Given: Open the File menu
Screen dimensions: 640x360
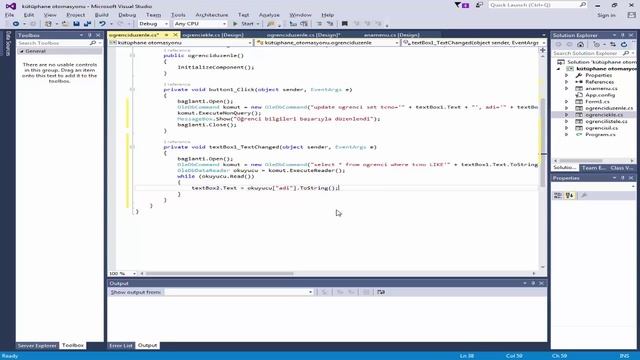Looking at the screenshot, I should pos(9,15).
